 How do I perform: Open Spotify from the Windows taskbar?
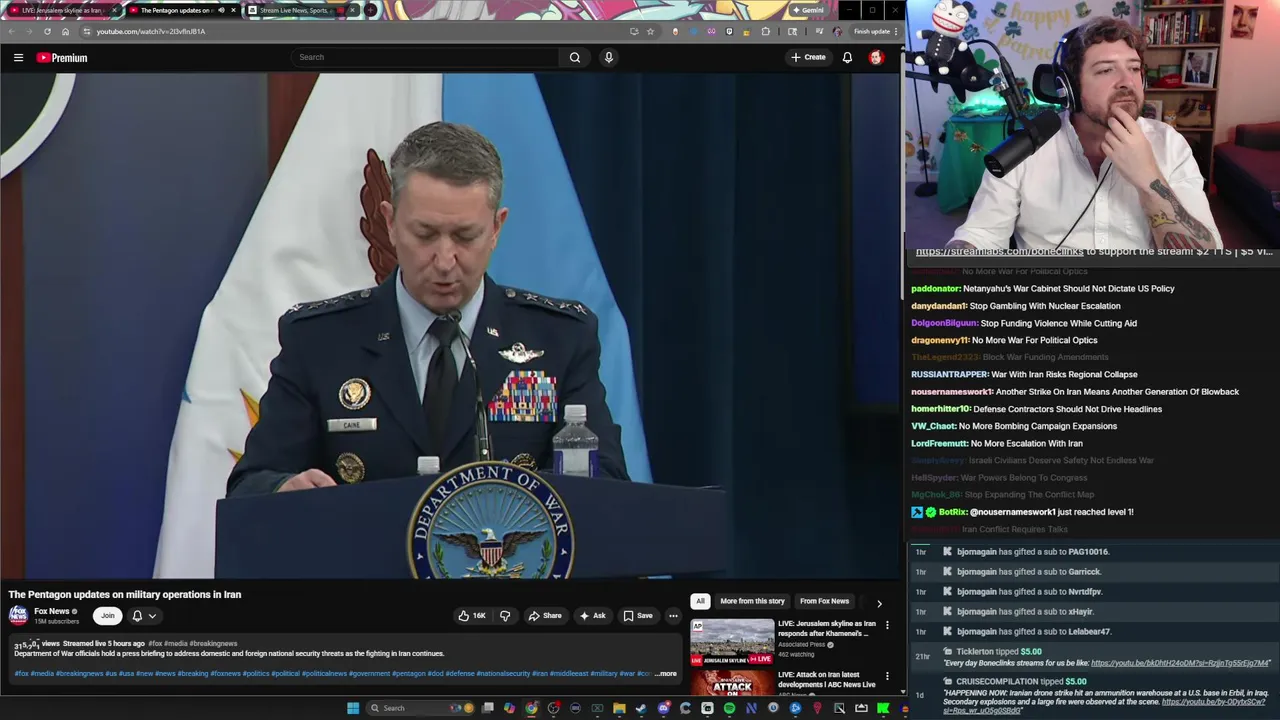tap(729, 708)
